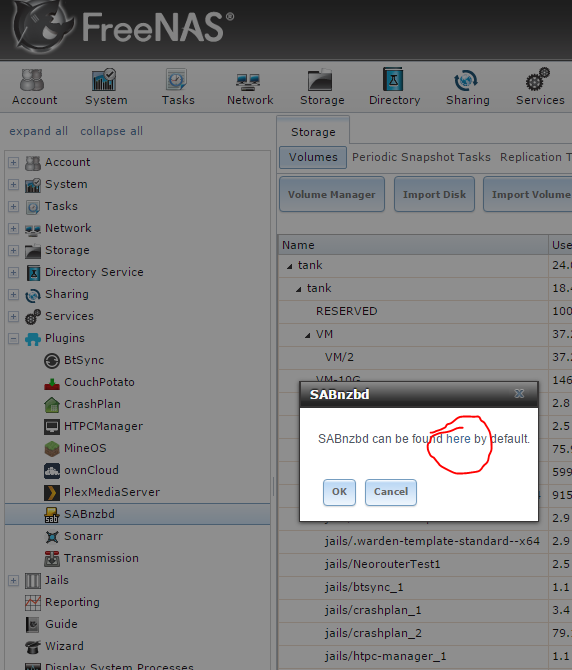This screenshot has width=572, height=670.
Task: Select the VM/2 dataset row
Action: (413, 357)
